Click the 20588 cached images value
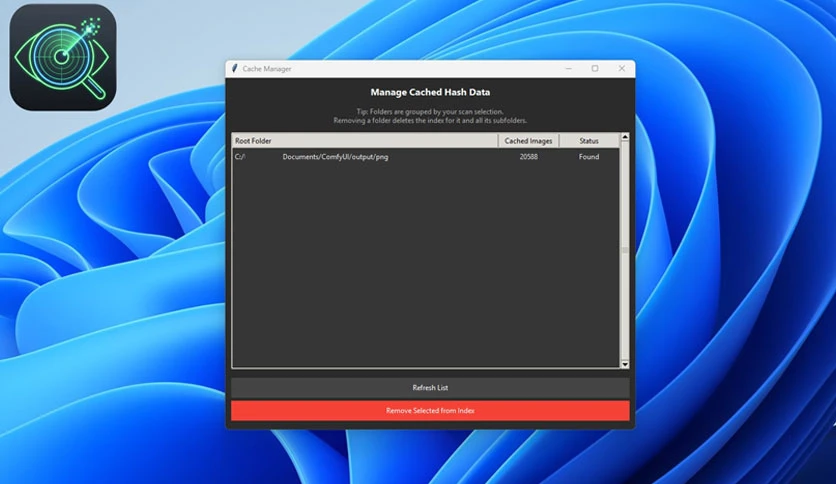 [528, 157]
